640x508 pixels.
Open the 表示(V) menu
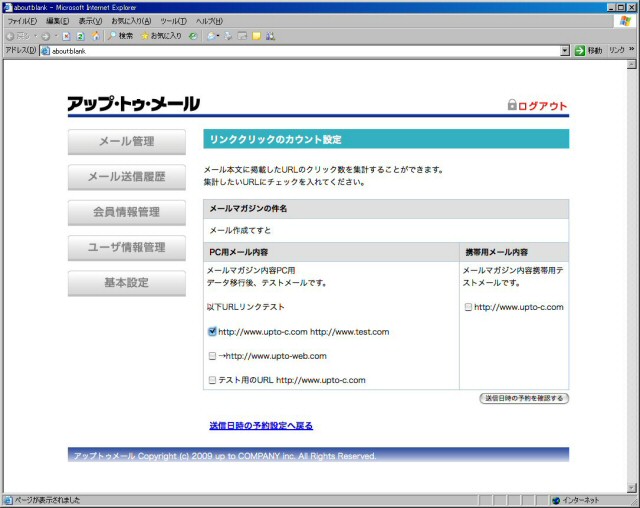(90, 21)
